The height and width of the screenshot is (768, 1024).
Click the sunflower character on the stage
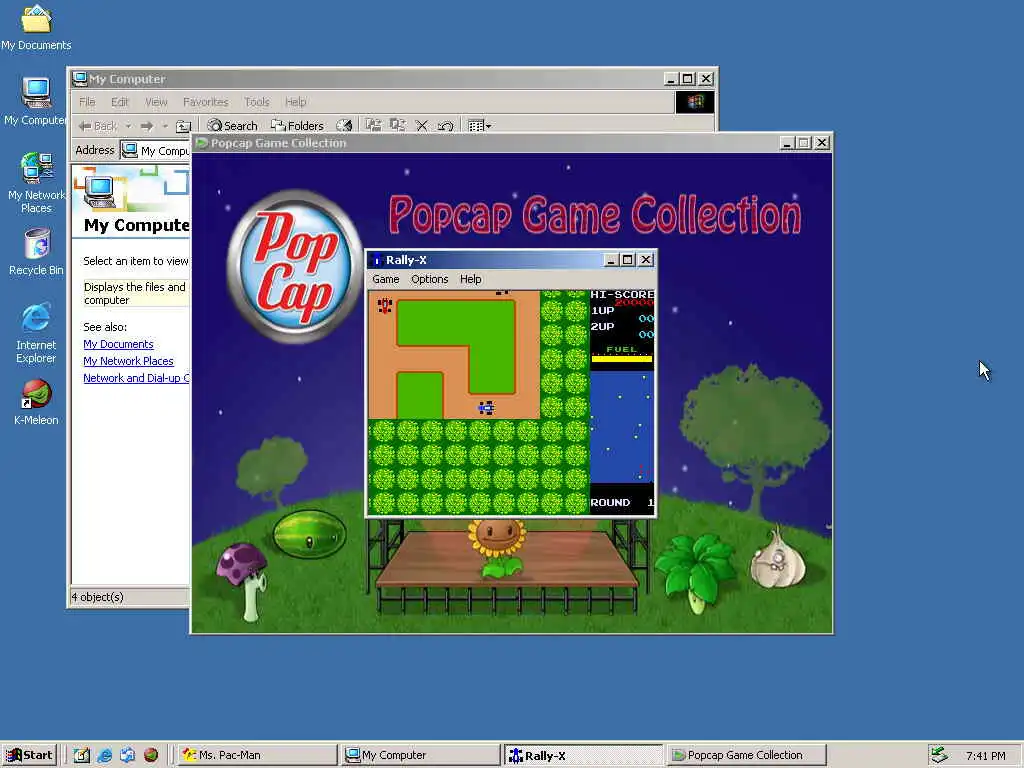click(x=497, y=549)
